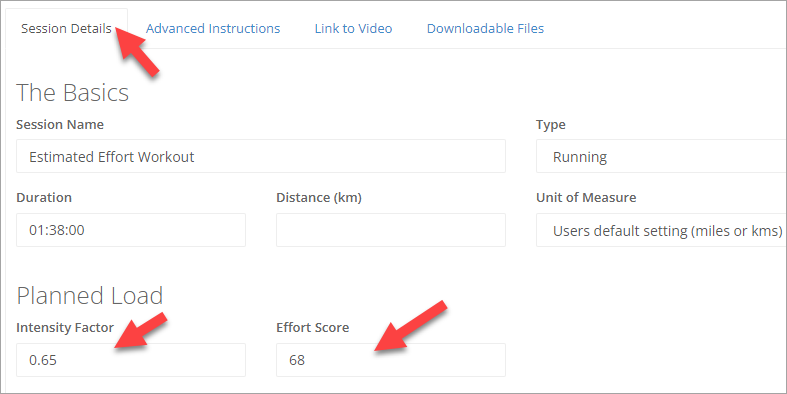
Task: Open the Advanced Instructions tab
Action: 213,29
